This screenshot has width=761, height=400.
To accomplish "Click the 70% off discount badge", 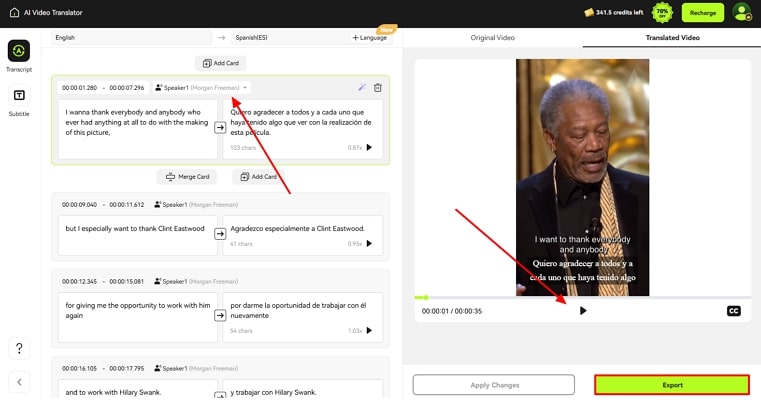I will pos(662,13).
